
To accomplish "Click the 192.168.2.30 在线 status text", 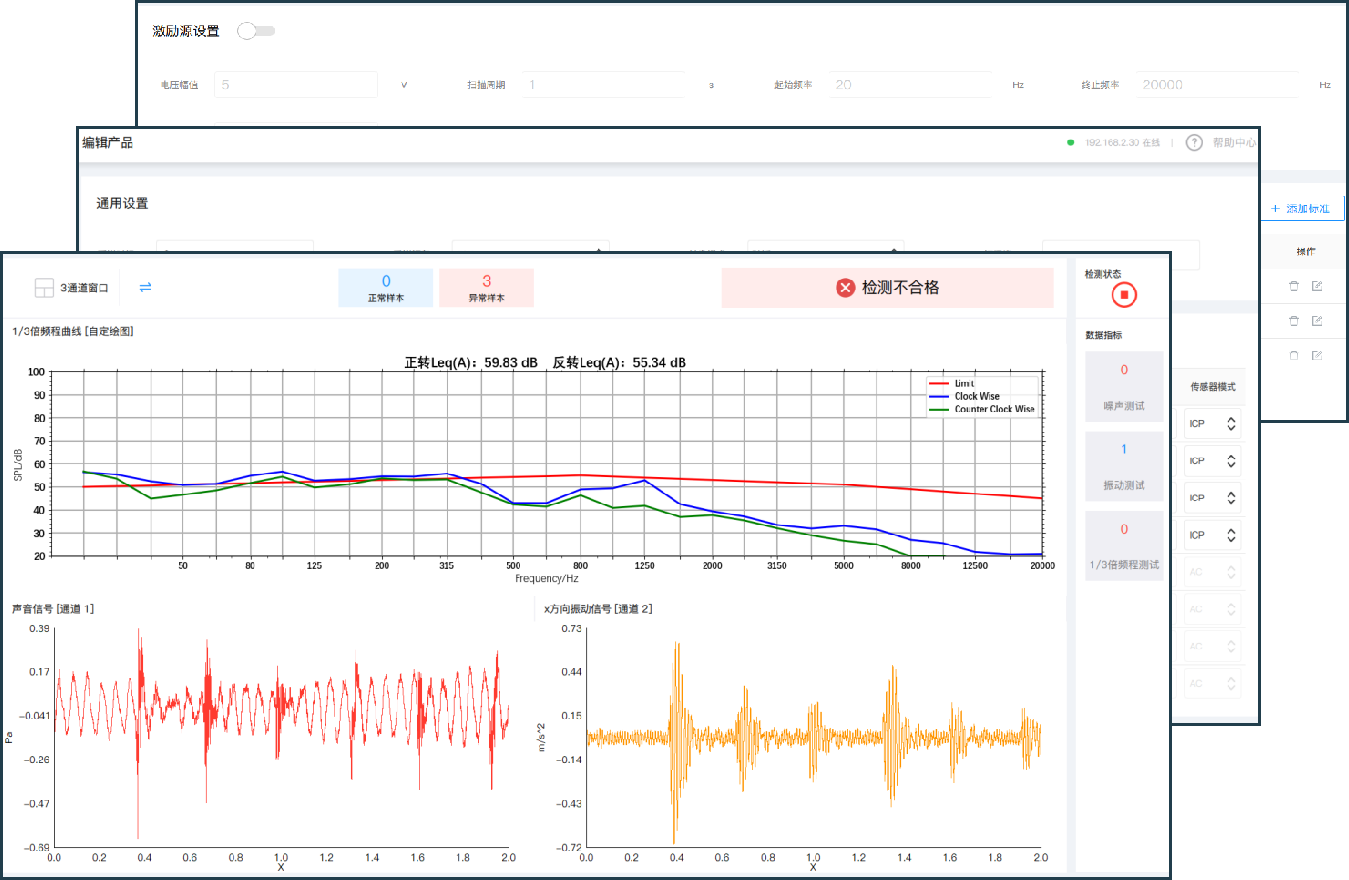I will 1122,143.
